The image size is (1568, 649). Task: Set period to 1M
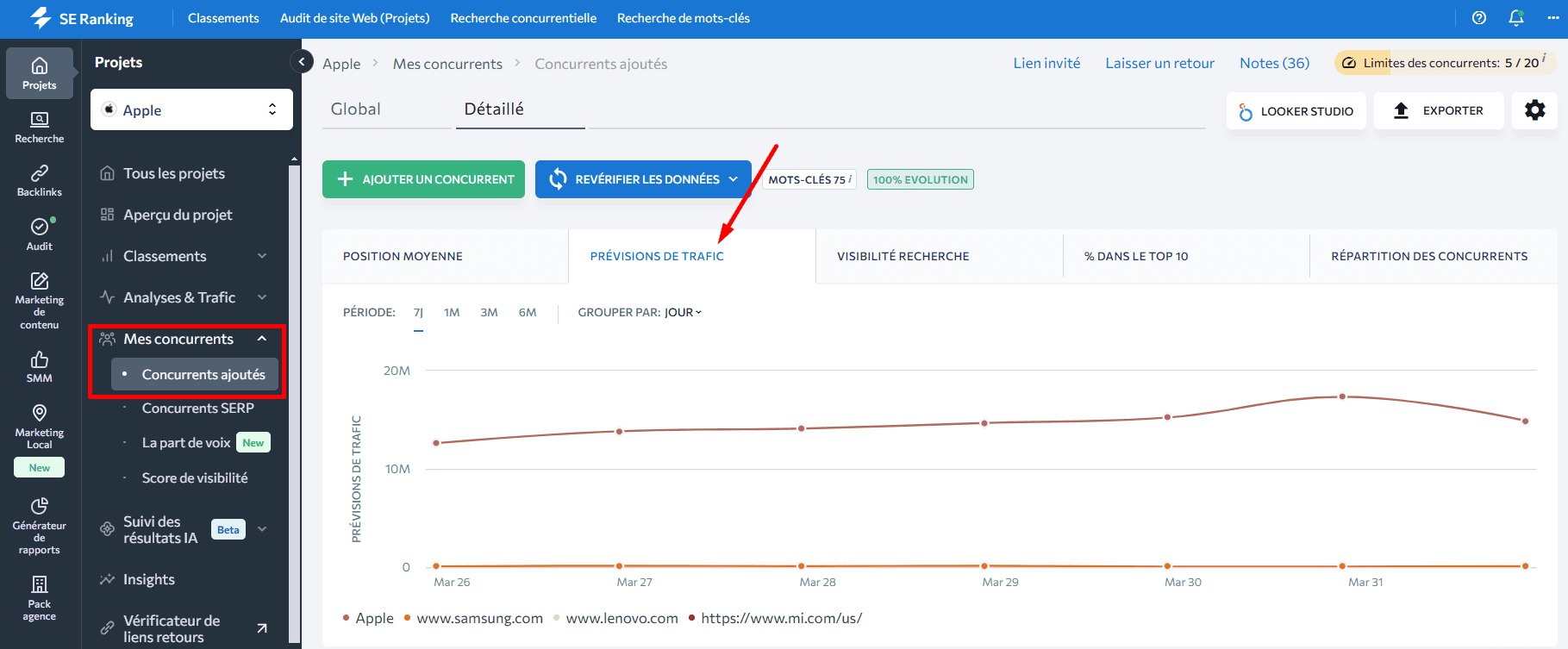pos(452,313)
